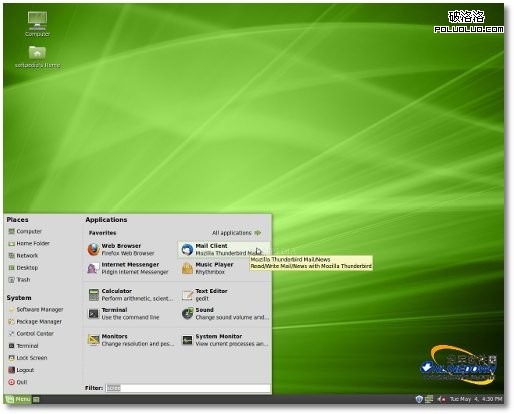Focus the Filter search field
Screen dimensions: 514x414
[x=188, y=388]
